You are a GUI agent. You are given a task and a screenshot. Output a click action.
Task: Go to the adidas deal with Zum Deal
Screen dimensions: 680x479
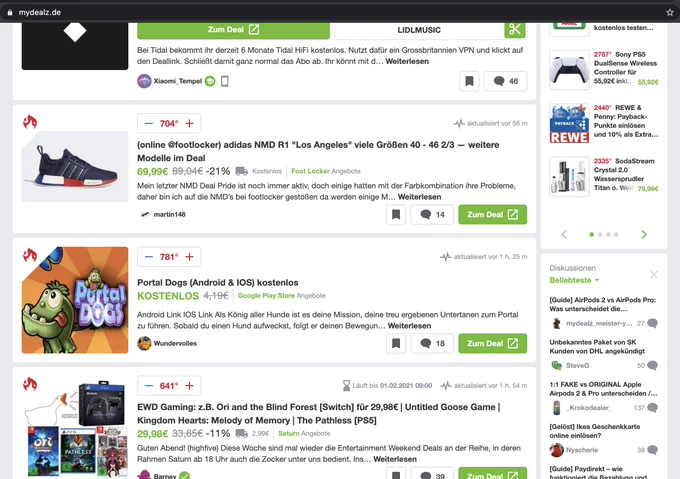493,215
